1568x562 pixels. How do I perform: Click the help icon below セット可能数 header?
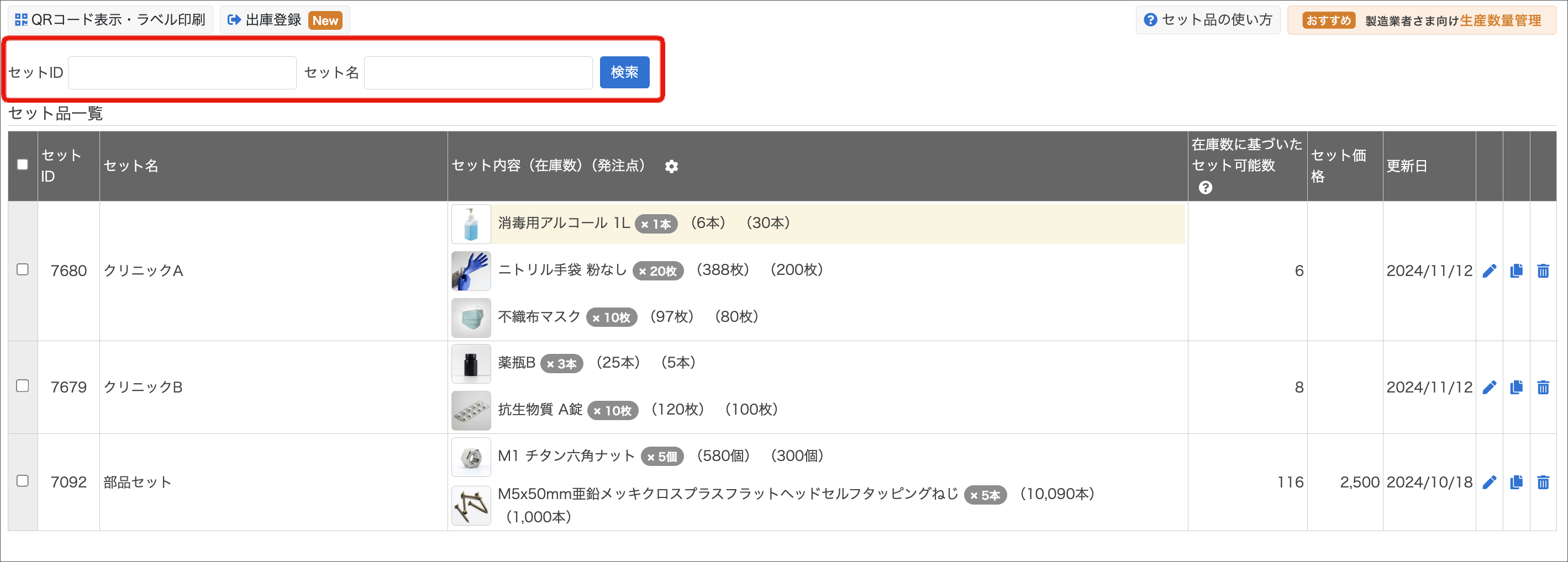pos(1206,188)
